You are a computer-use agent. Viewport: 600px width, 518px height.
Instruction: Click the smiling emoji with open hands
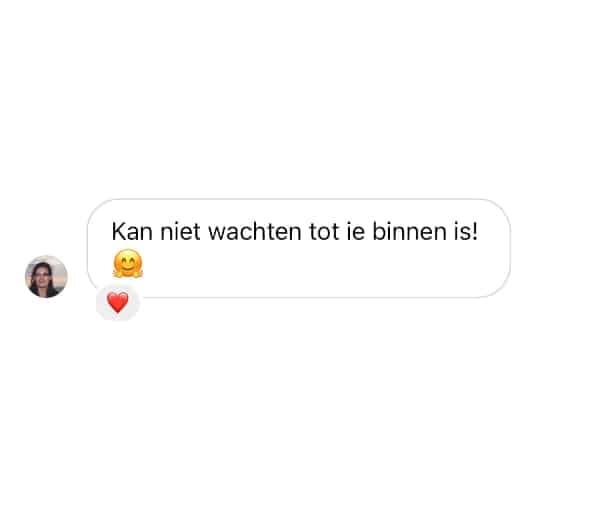pyautogui.click(x=128, y=263)
